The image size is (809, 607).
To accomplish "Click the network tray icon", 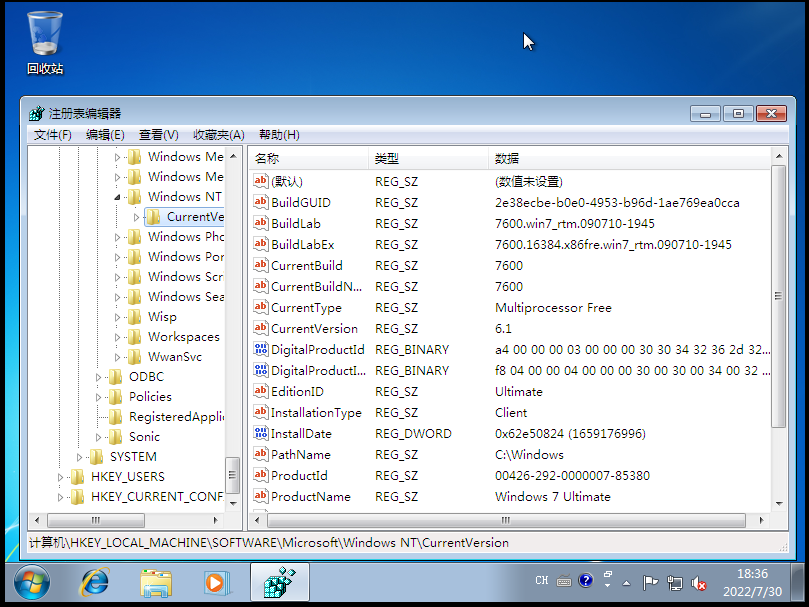I will tap(674, 583).
